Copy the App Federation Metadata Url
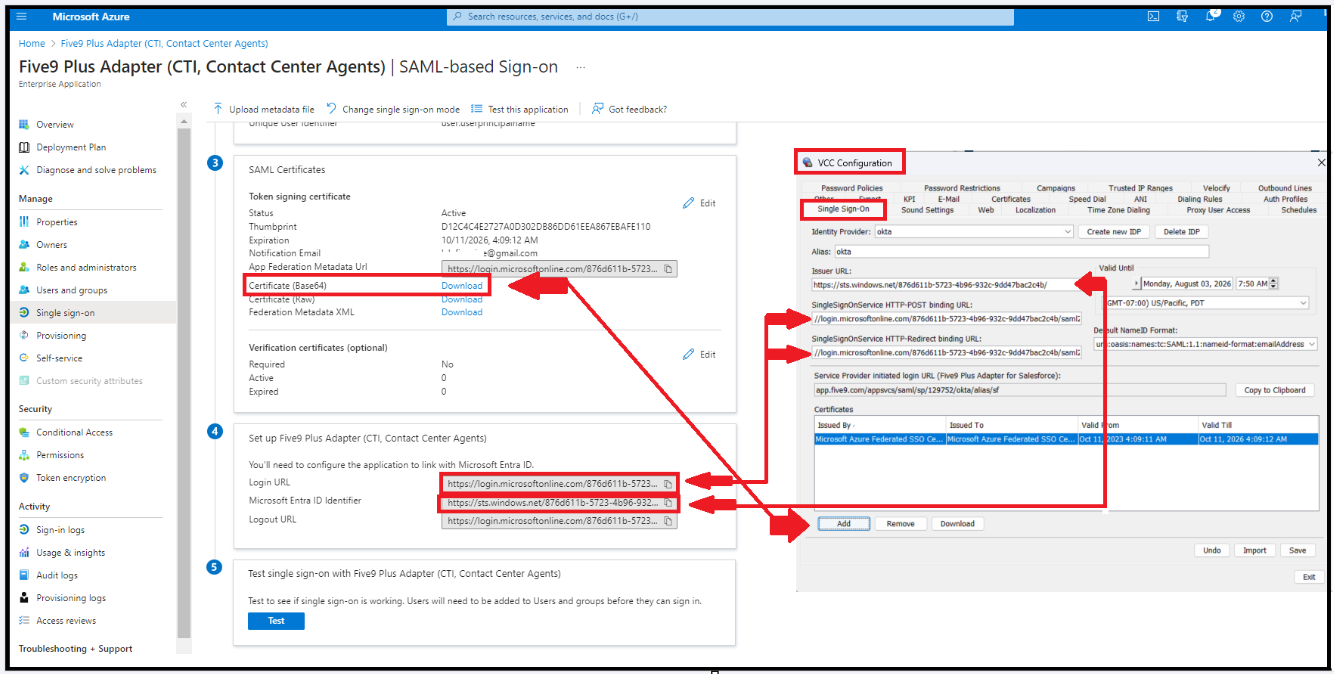 tap(669, 269)
